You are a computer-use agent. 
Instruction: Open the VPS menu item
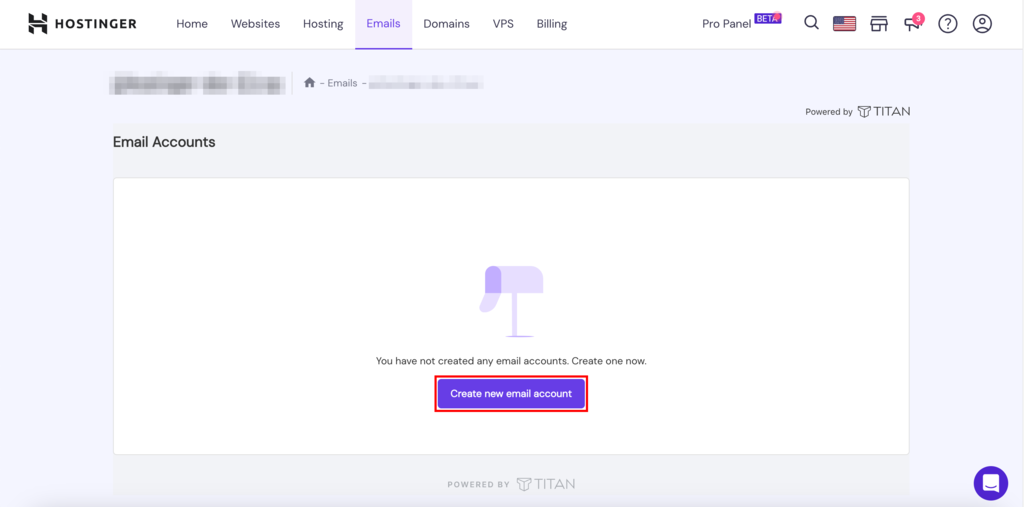[503, 24]
